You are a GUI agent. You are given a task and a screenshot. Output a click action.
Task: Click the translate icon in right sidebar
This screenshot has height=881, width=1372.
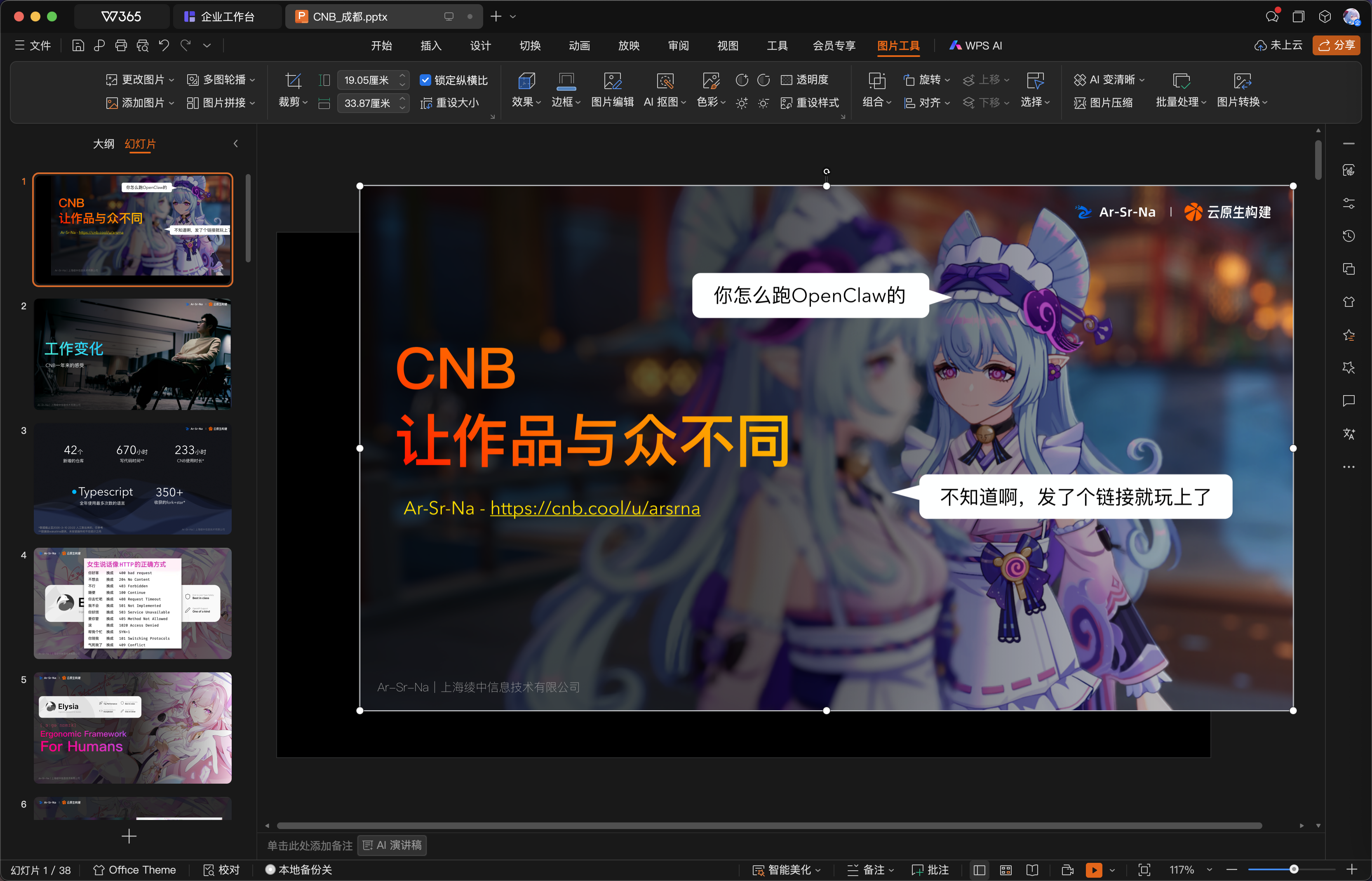point(1349,433)
